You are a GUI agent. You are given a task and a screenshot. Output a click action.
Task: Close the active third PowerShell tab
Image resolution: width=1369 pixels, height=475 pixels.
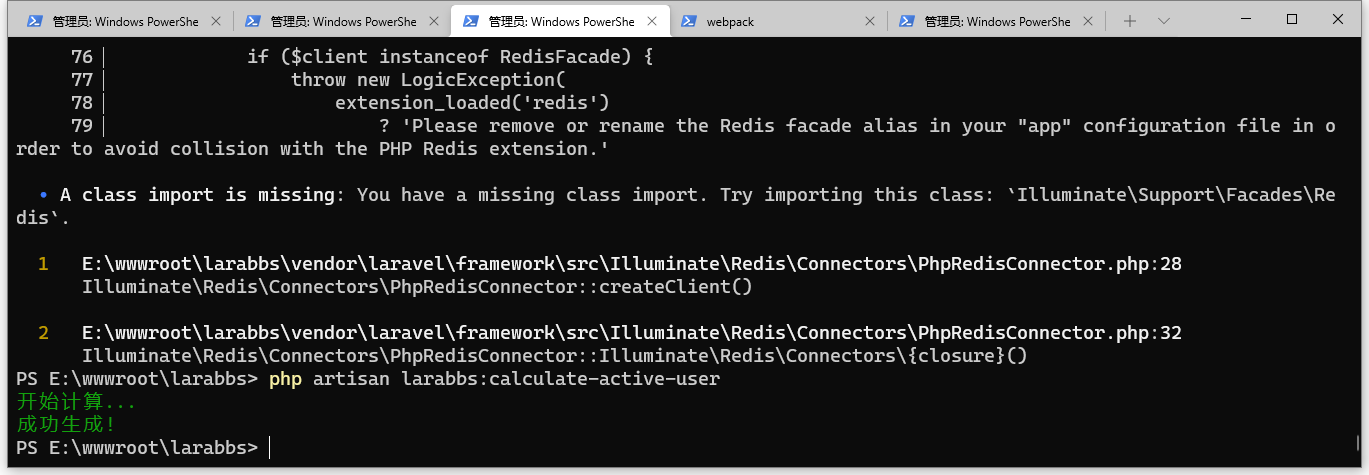tap(651, 21)
